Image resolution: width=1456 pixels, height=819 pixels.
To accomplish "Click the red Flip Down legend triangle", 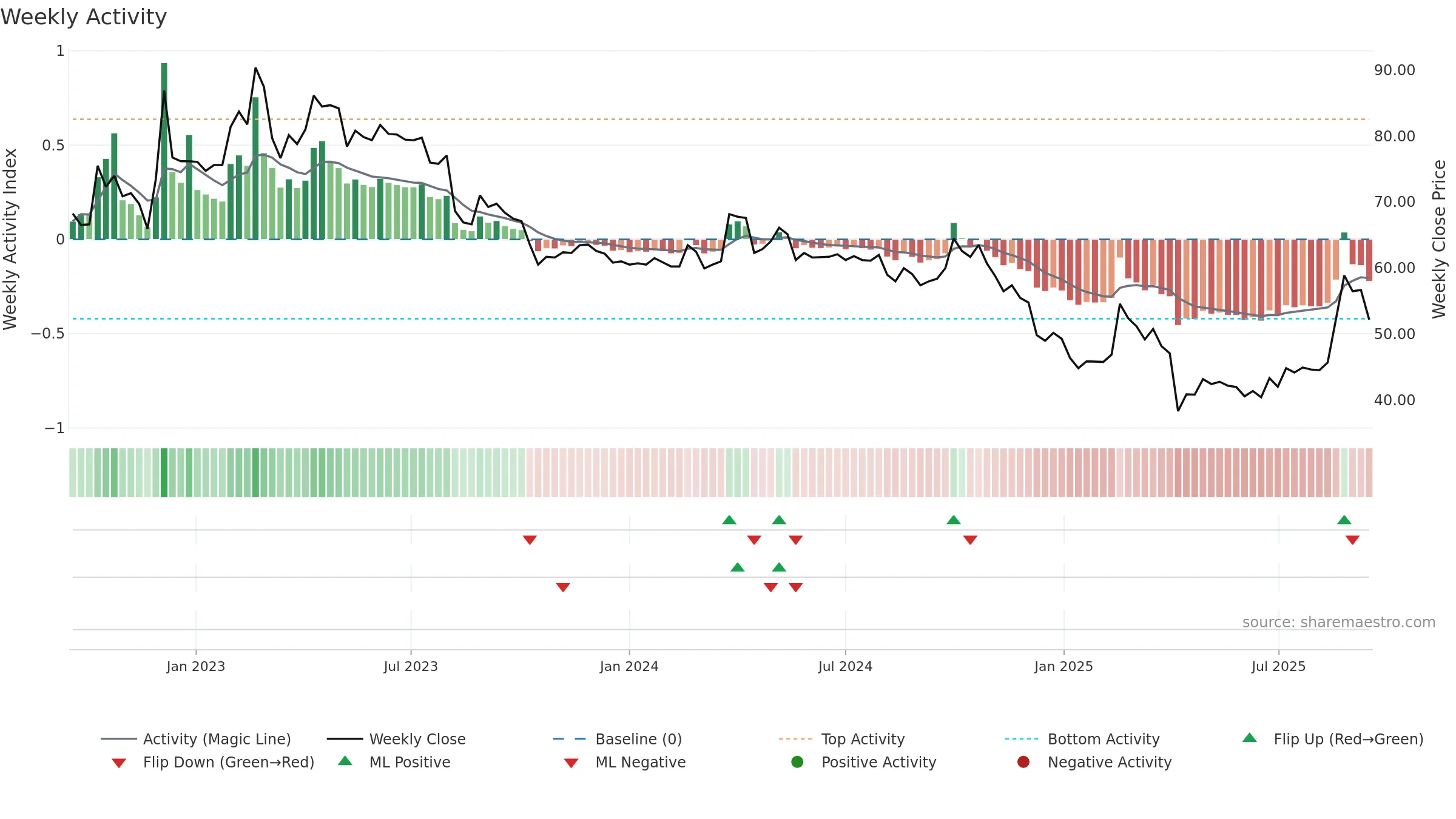I will pos(119,763).
